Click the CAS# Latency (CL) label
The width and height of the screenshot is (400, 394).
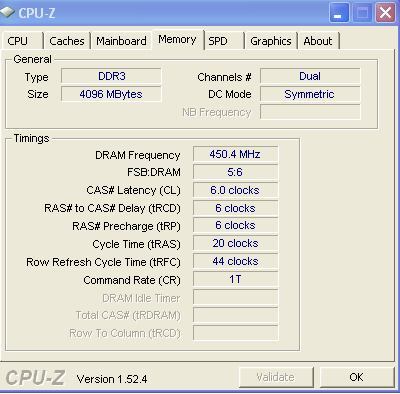tap(133, 190)
